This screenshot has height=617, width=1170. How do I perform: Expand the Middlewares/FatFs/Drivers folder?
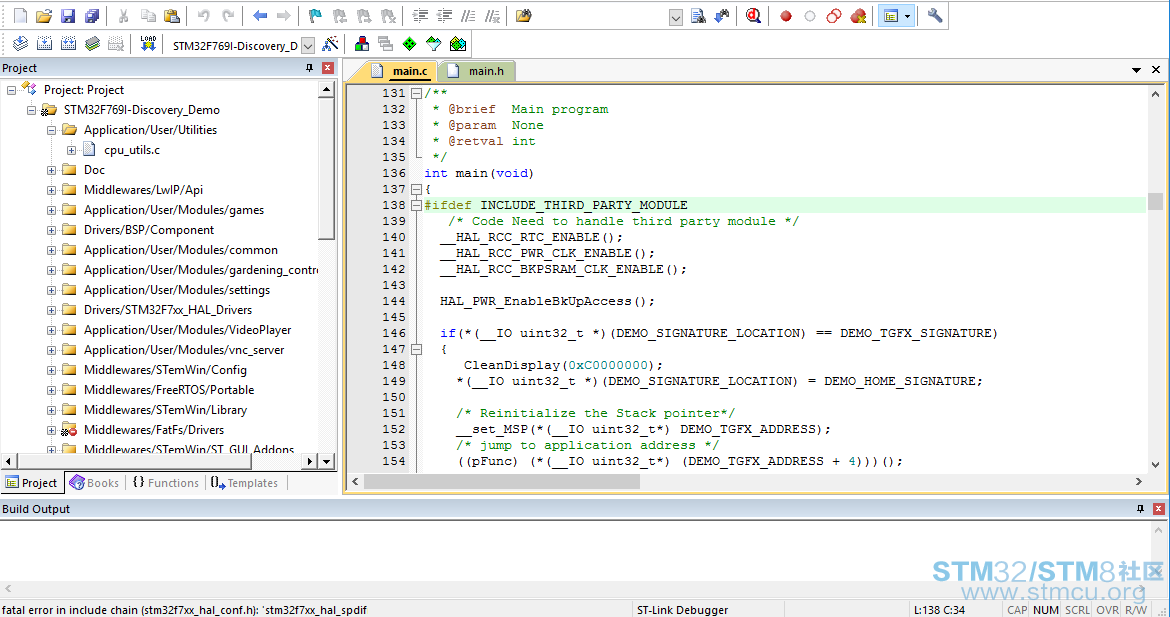click(51, 430)
